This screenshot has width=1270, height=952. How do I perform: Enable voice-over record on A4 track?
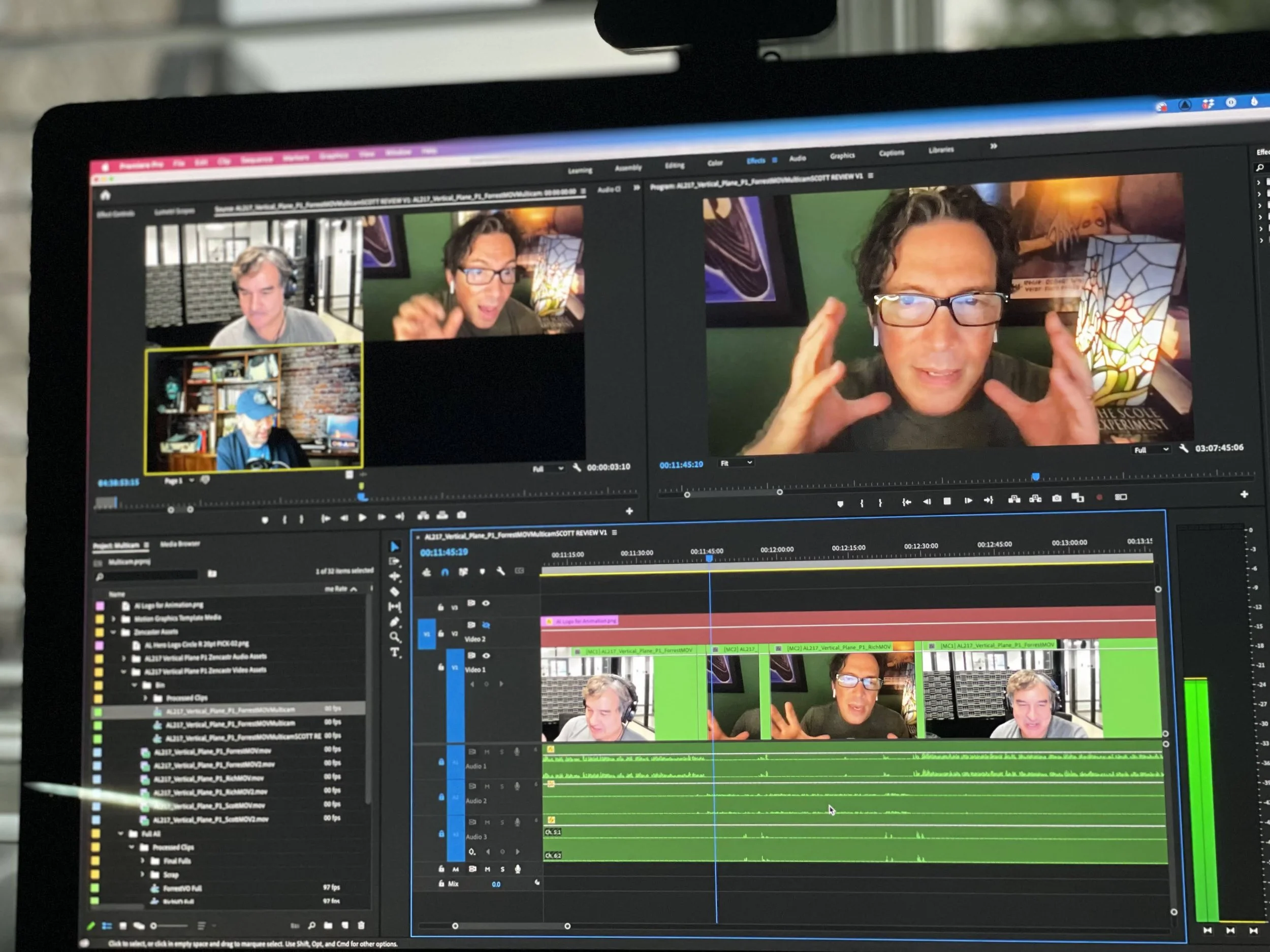(518, 869)
